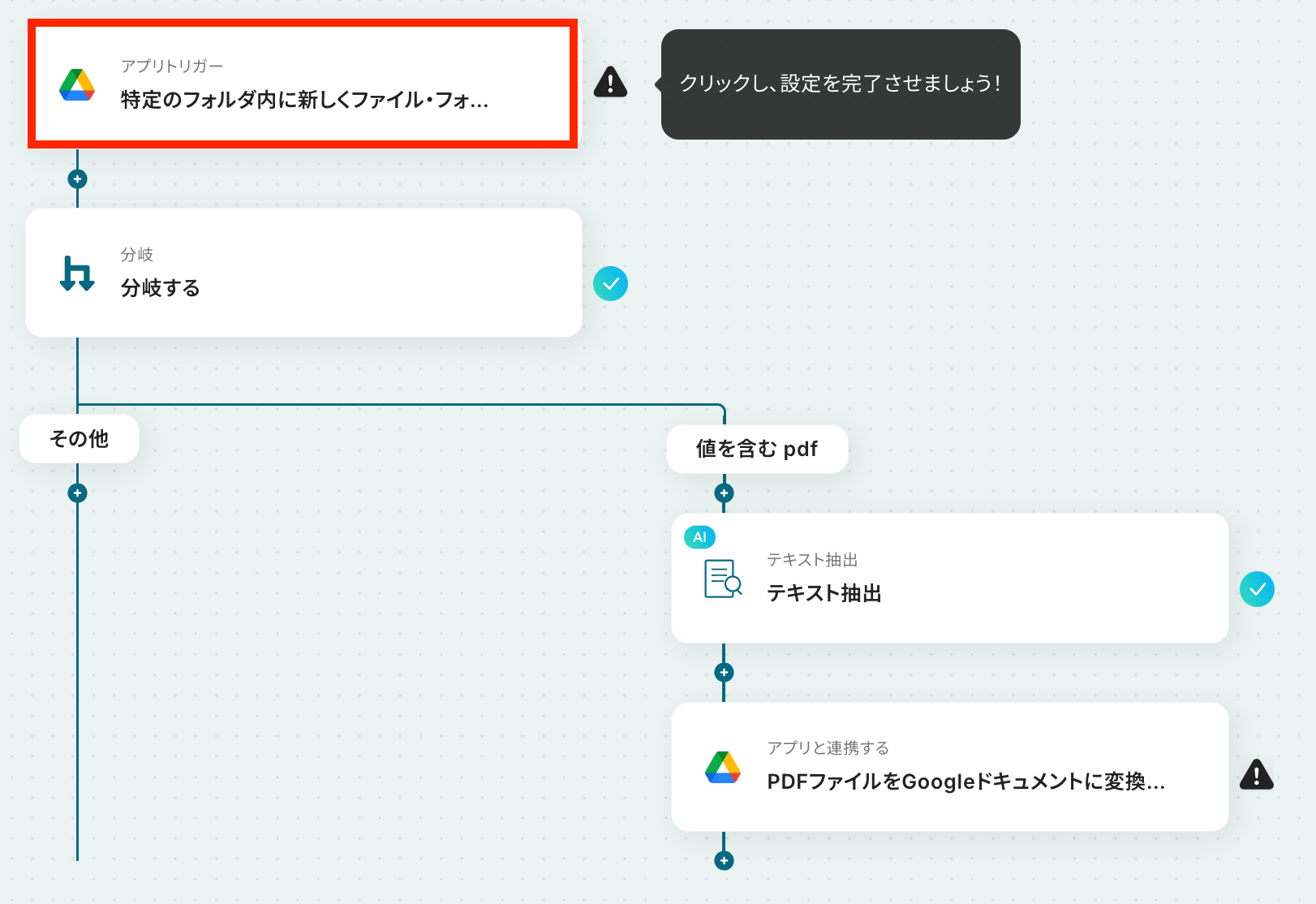Click the Google Drive icon on the app trigger card
The image size is (1316, 904).
point(77,84)
